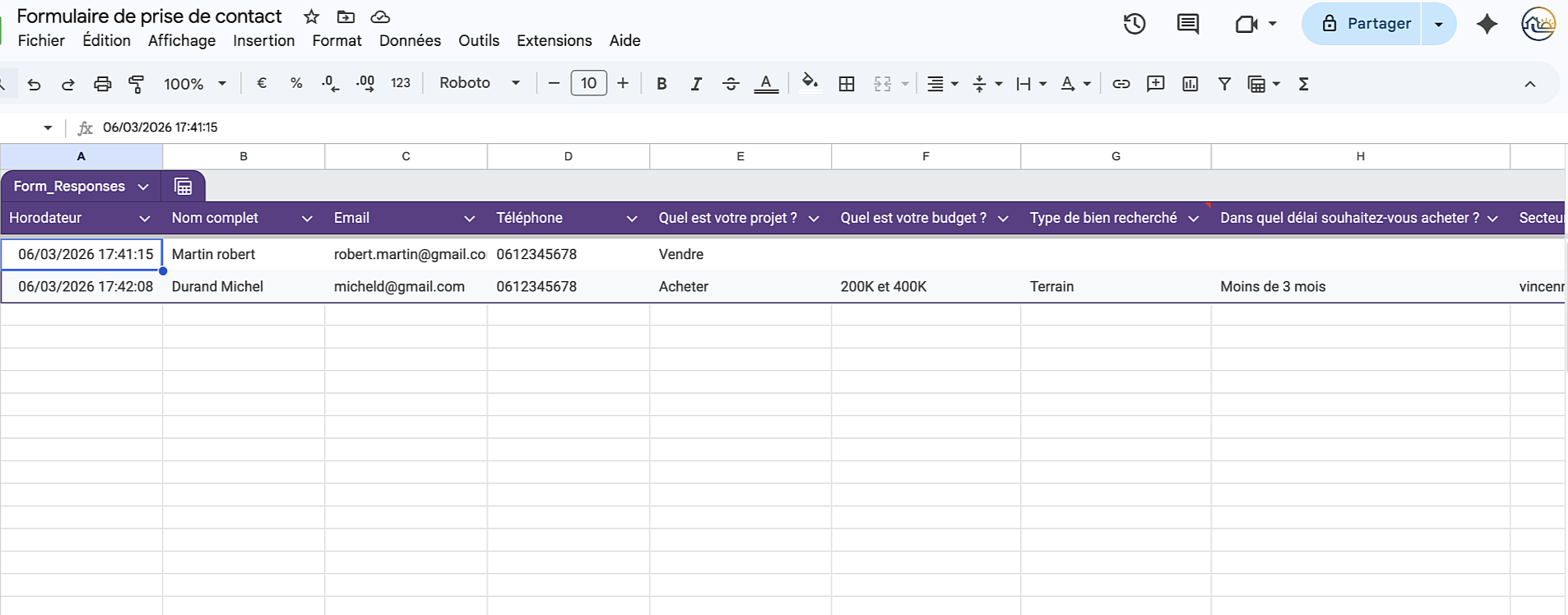1568x615 pixels.
Task: Click the print icon in toolbar
Action: [102, 84]
